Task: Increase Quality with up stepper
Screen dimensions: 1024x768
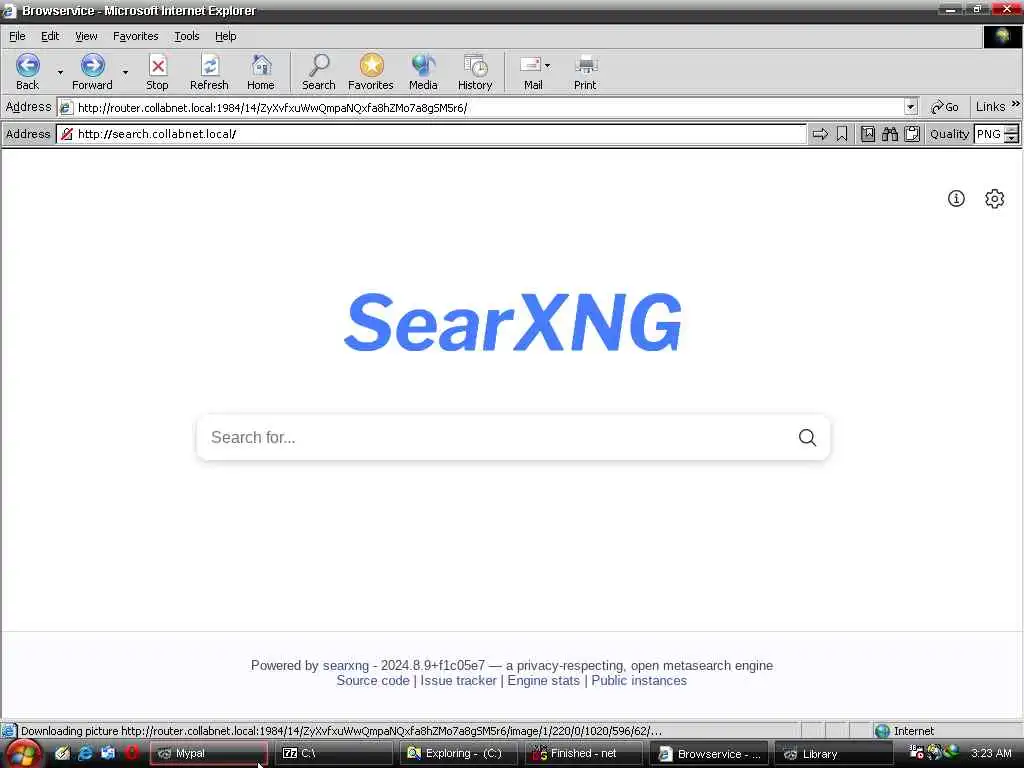Action: coord(1012,130)
